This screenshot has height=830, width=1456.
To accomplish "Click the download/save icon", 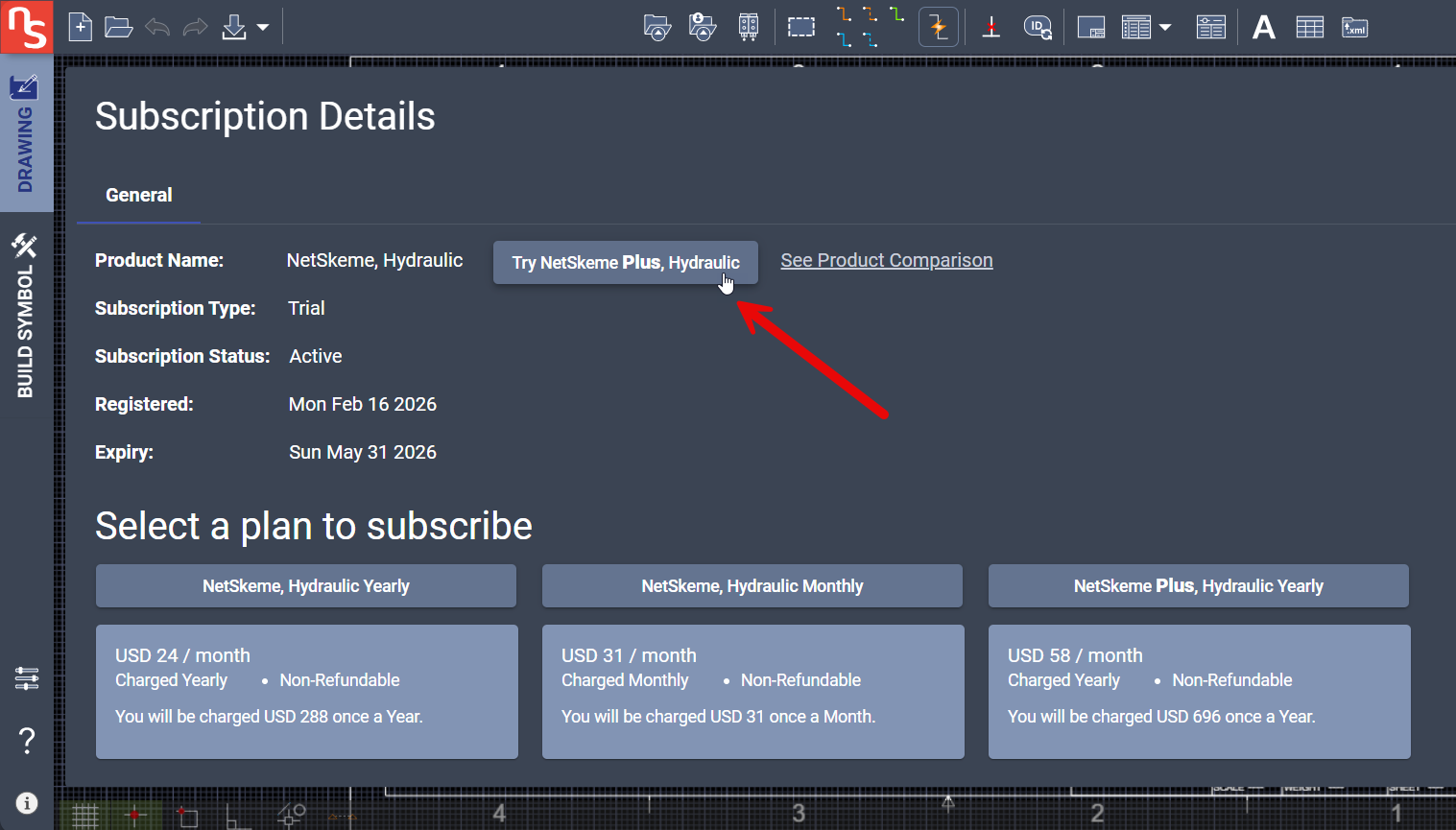I will click(234, 27).
